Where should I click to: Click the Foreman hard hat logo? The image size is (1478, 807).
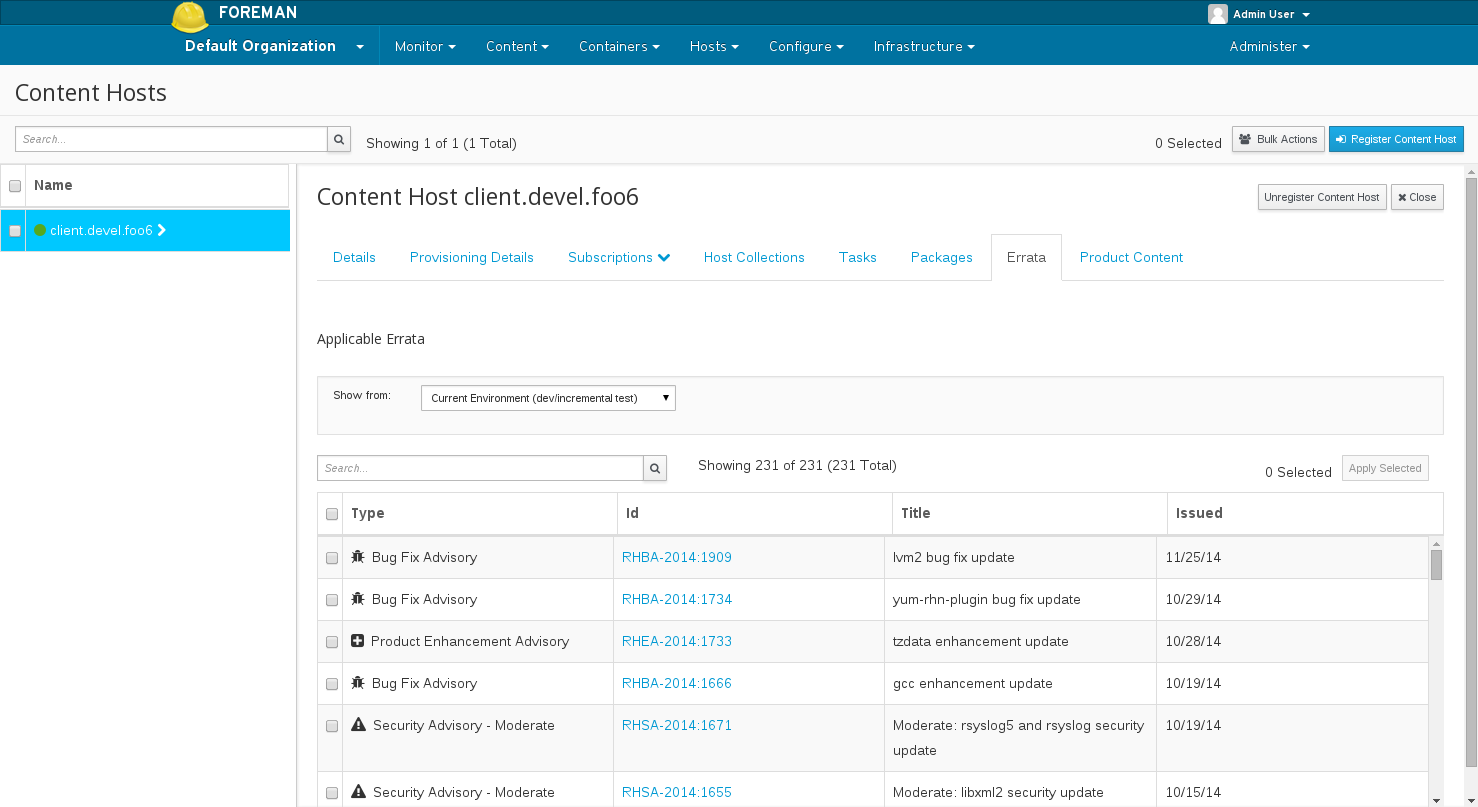click(x=190, y=16)
